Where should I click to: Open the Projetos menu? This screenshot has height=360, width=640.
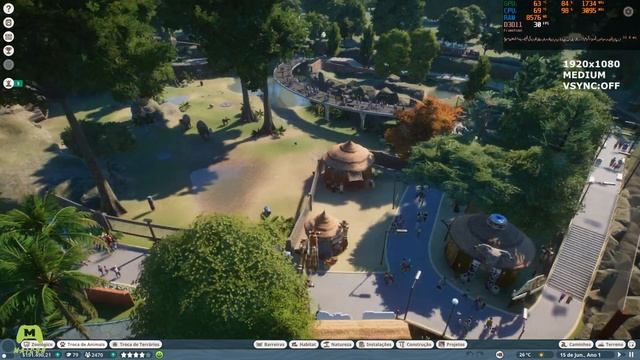point(451,344)
